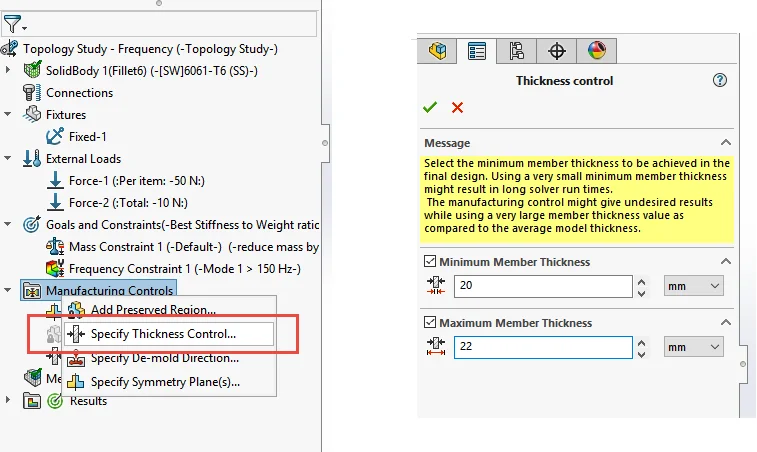Select Mass Constraint 1 tree row
Image resolution: width=757 pixels, height=452 pixels.
click(182, 246)
